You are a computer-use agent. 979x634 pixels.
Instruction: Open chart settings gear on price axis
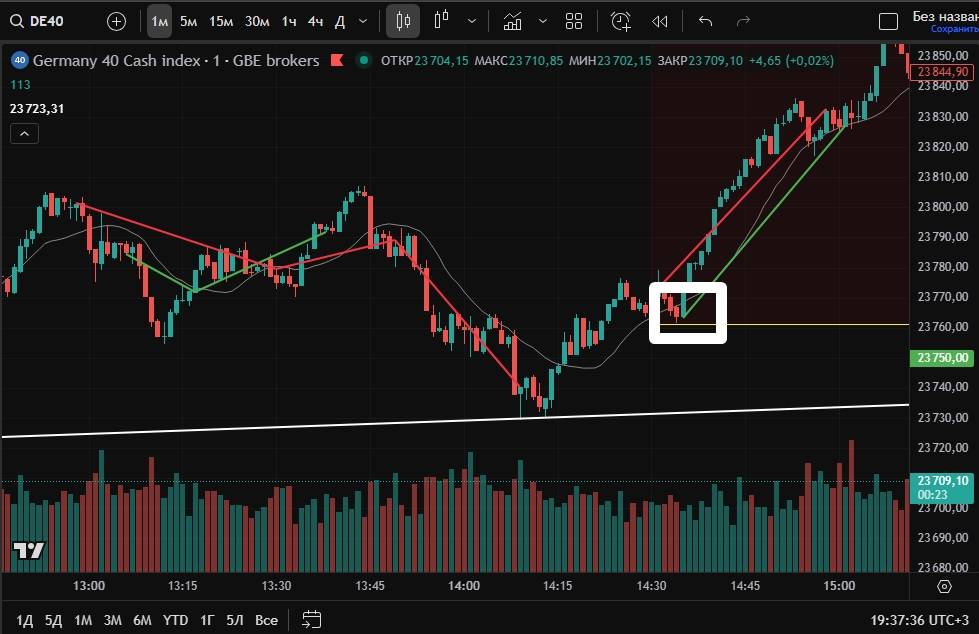click(x=945, y=585)
